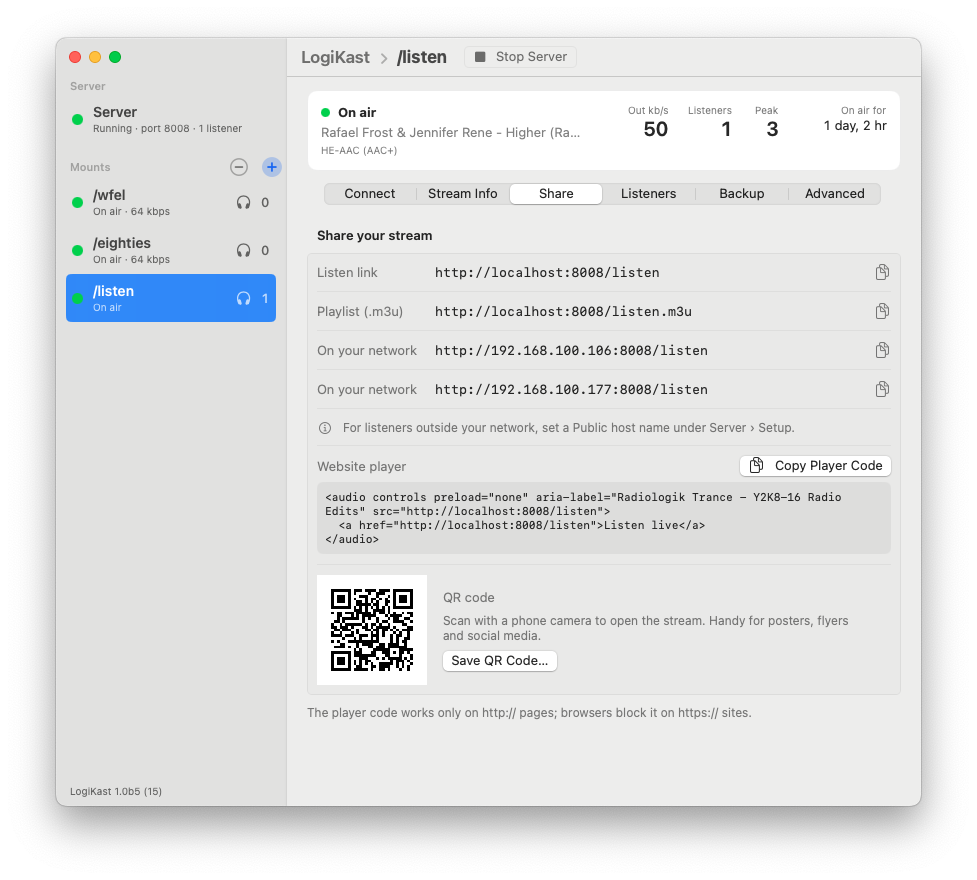The width and height of the screenshot is (977, 880).
Task: Click the now-playing track Rafael Frost title
Action: 450,133
